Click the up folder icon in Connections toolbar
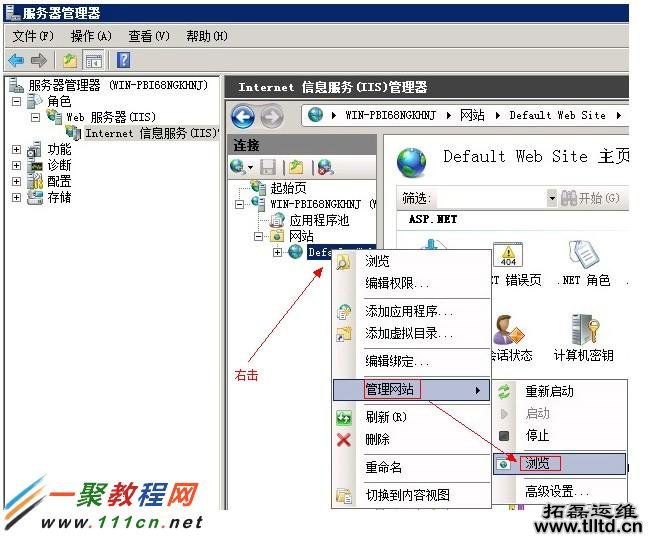Viewport: 648px width, 540px height. click(x=296, y=167)
